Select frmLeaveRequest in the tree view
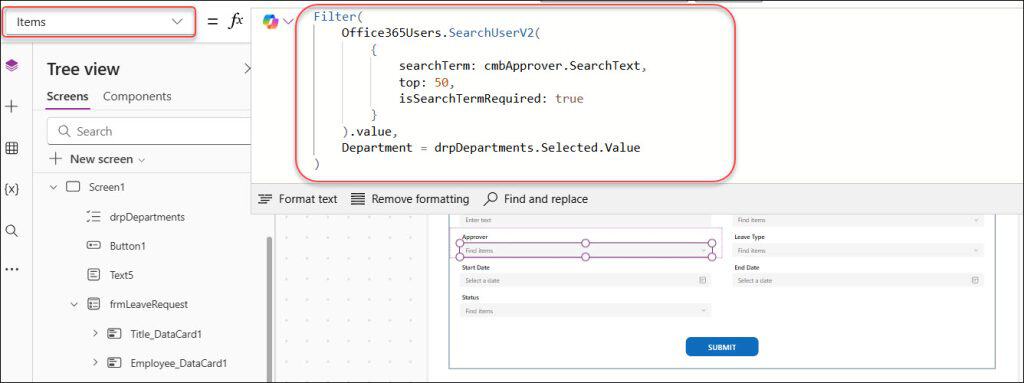Screen dimensions: 1024x383 tap(149, 305)
